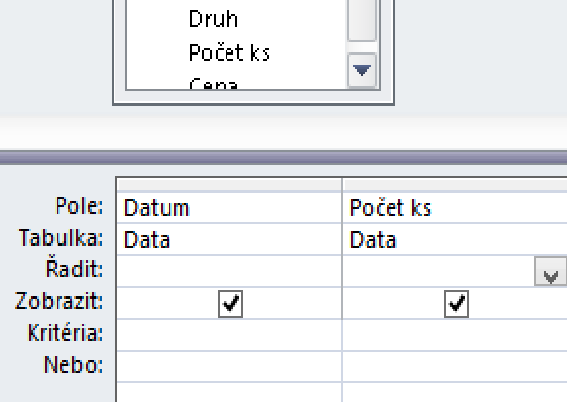Click the Kritéria cell for Počet ks column
This screenshot has height=402, width=567.
tap(455, 335)
